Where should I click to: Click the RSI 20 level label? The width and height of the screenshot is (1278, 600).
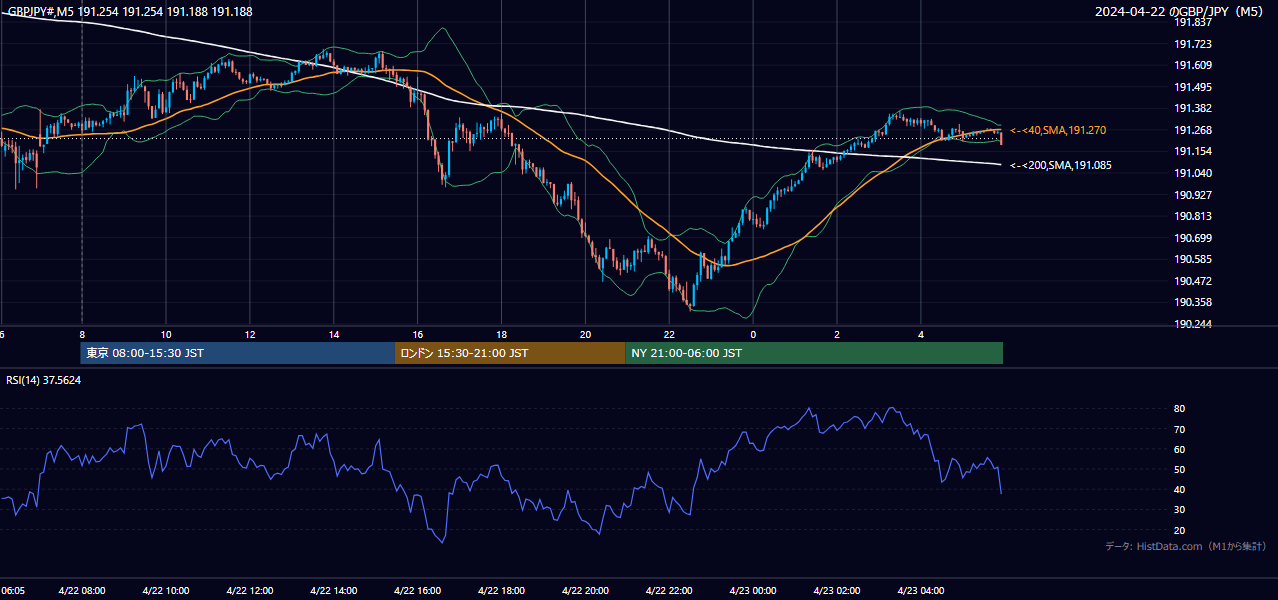pyautogui.click(x=1179, y=530)
